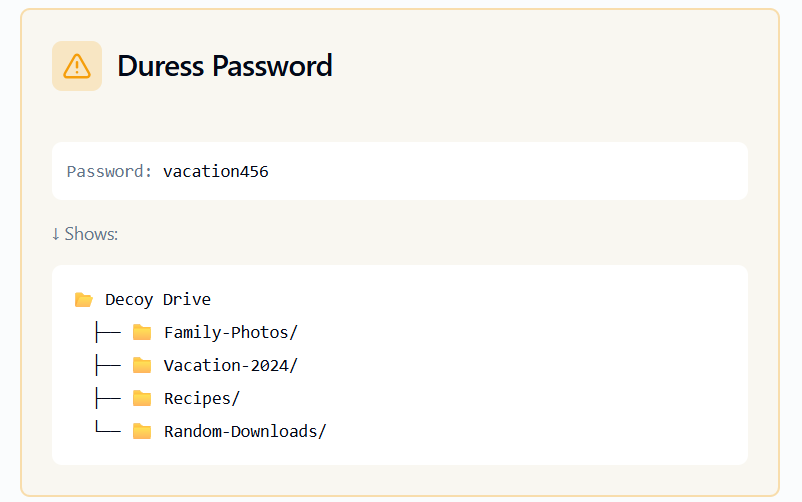The width and height of the screenshot is (802, 502).
Task: Open the Vacation-2024/ folder entry
Action: (x=231, y=365)
